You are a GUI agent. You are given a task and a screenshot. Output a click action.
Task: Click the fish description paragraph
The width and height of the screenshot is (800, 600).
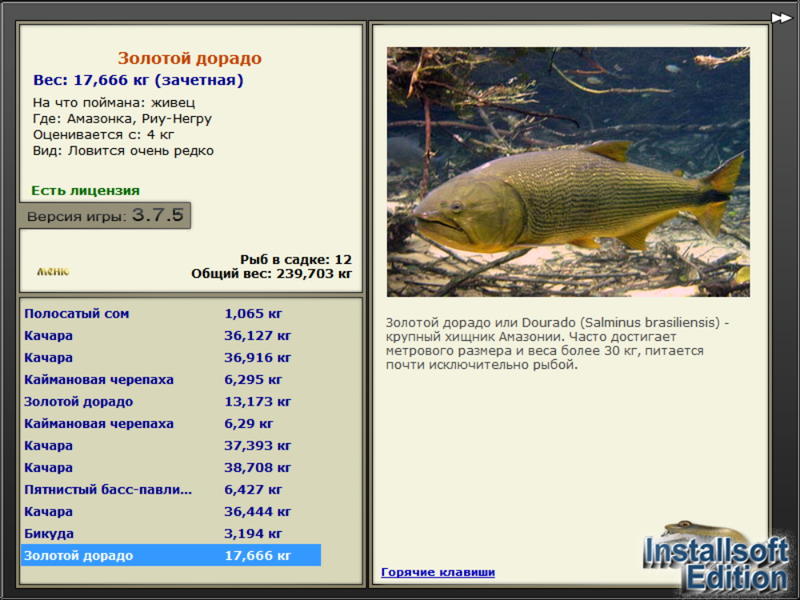point(558,343)
